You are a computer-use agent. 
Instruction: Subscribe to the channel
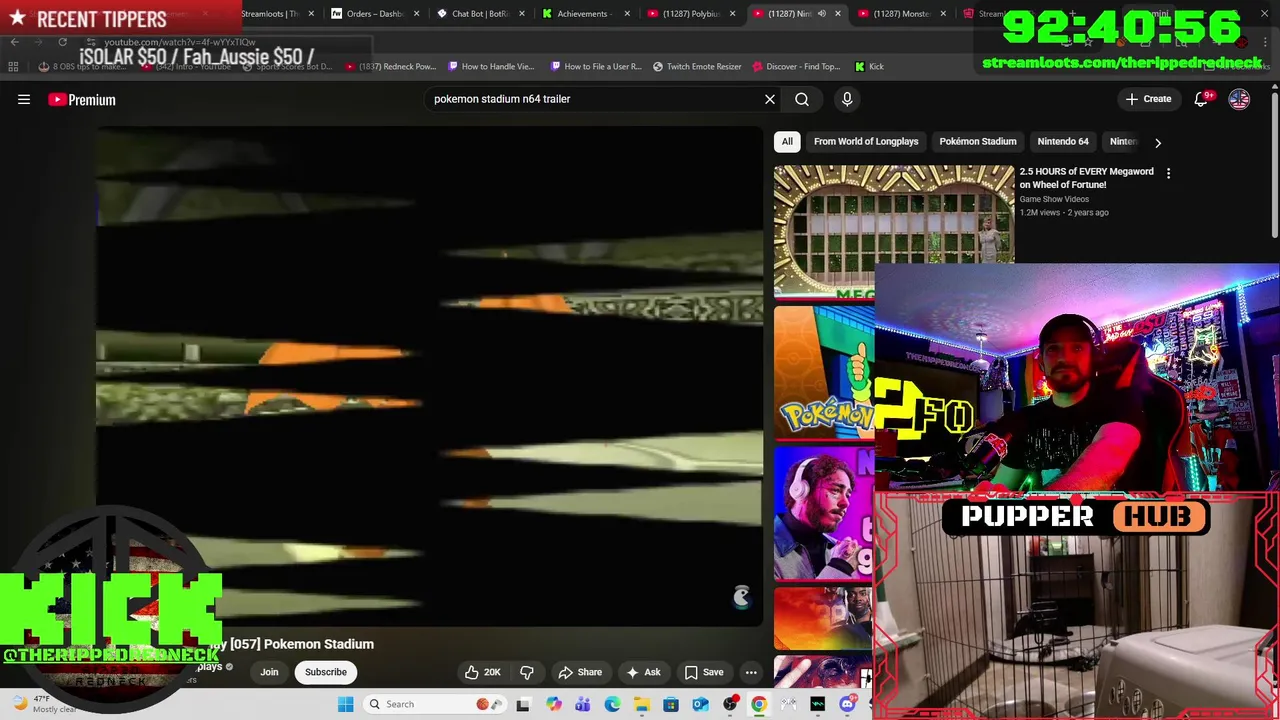(x=326, y=672)
